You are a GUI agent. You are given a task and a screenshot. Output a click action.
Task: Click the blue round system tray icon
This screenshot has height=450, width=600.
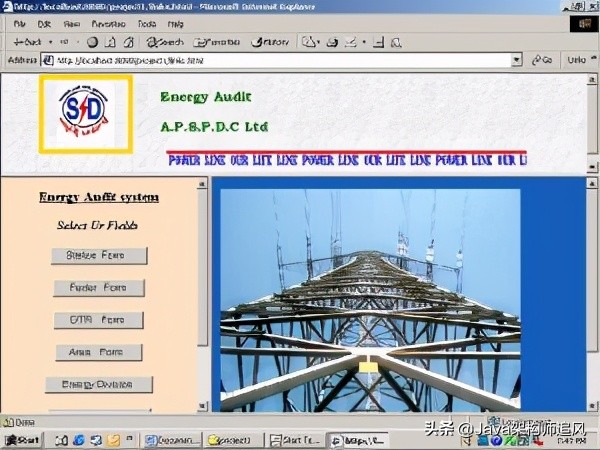pyautogui.click(x=496, y=441)
